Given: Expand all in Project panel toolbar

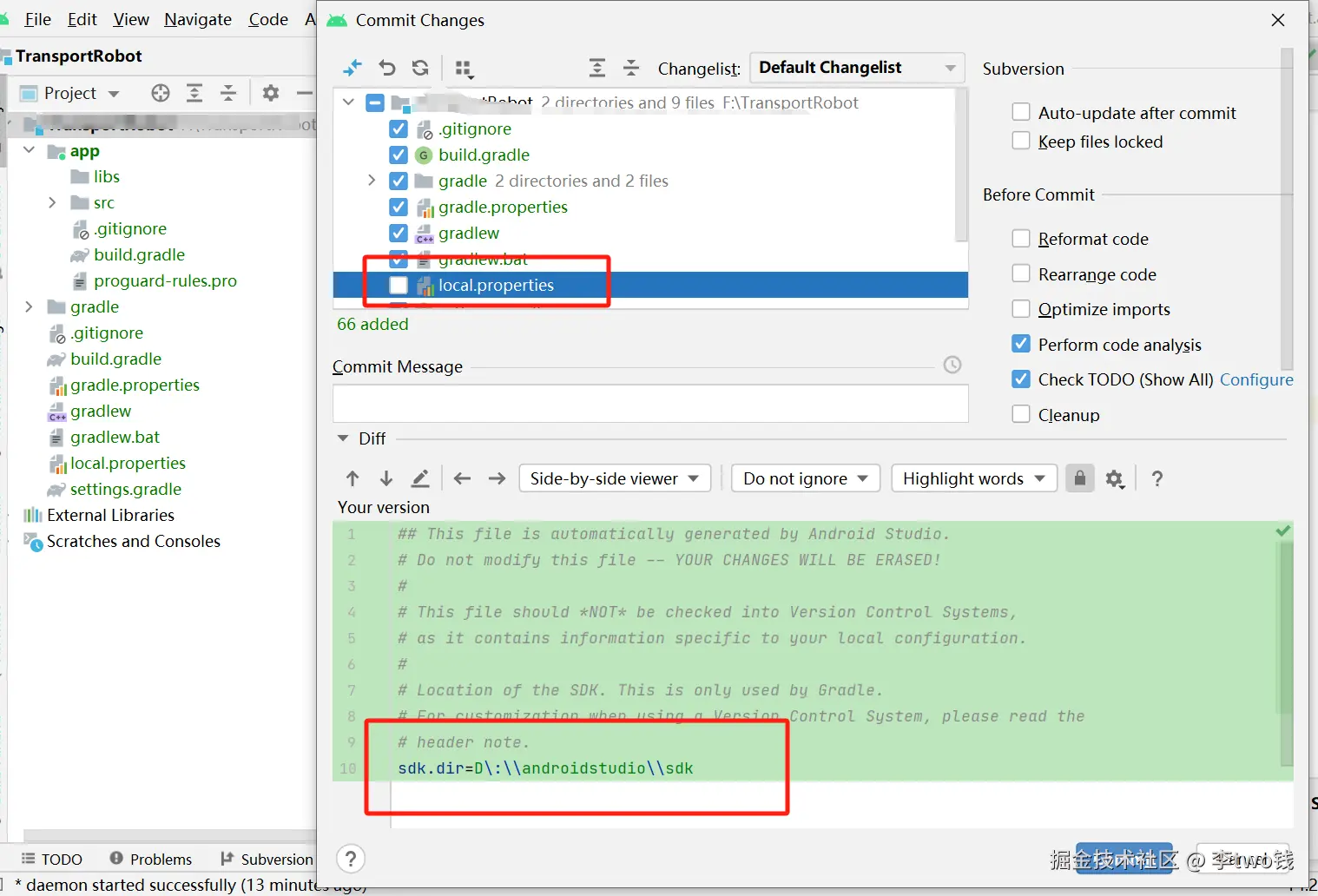Looking at the screenshot, I should pos(194,93).
